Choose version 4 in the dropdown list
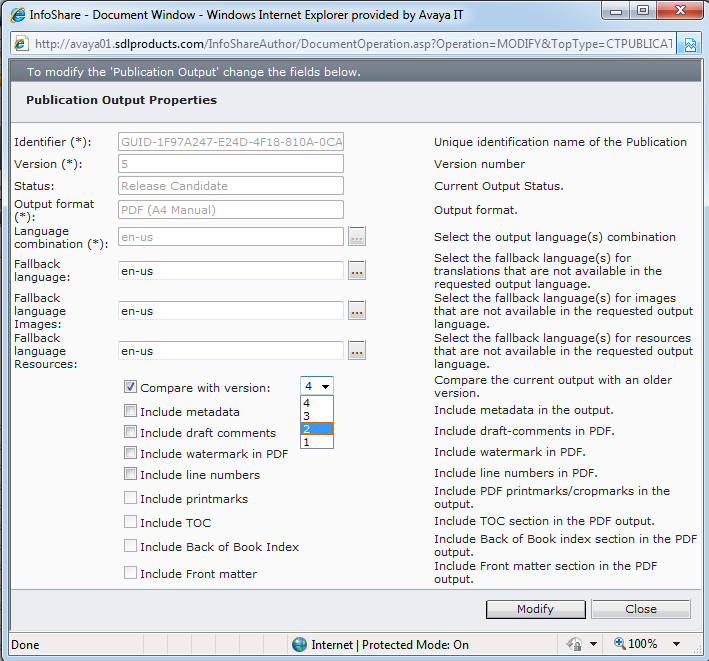Image resolution: width=709 pixels, height=661 pixels. (x=317, y=403)
